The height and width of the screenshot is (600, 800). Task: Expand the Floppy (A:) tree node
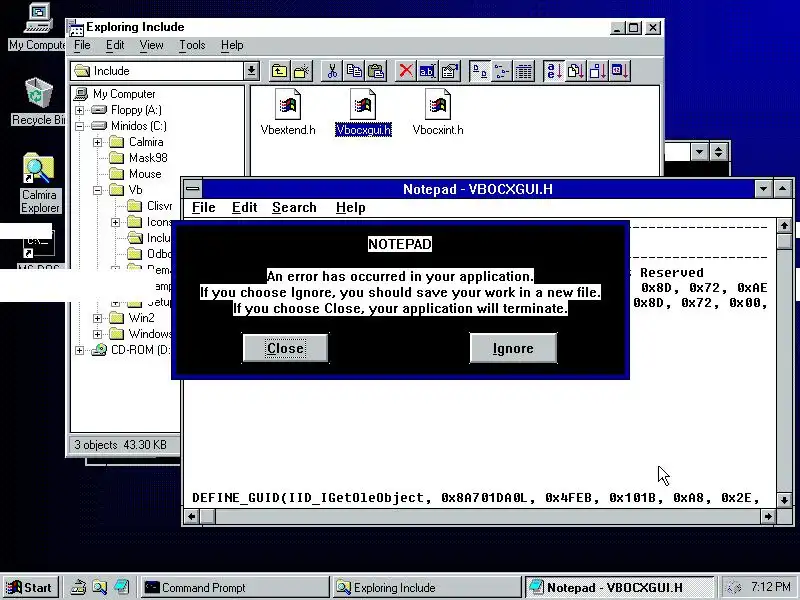80,110
